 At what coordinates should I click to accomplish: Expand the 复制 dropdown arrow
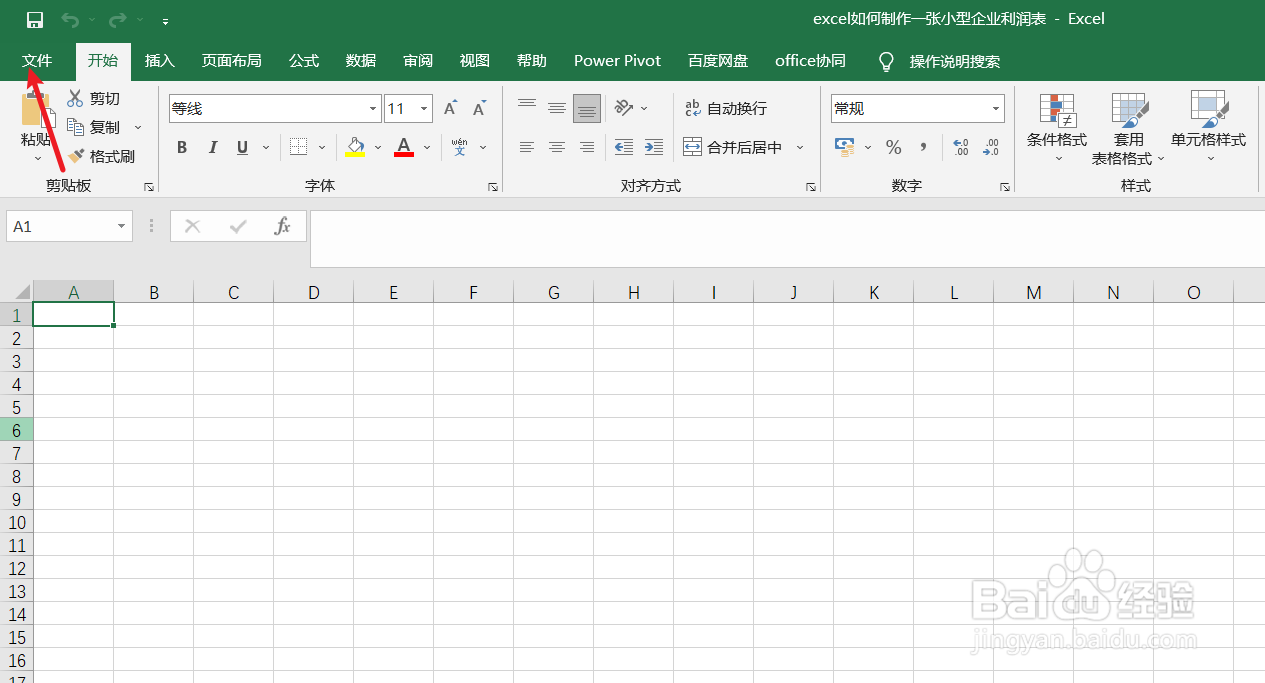tap(138, 127)
